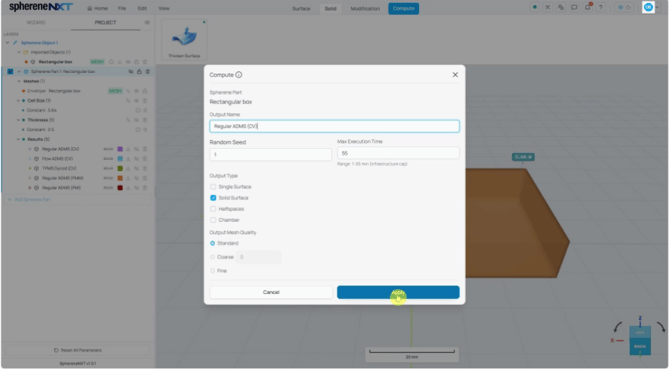Click the download icon on Rectangular box row
Image resolution: width=670 pixels, height=369 pixels.
tap(120, 62)
